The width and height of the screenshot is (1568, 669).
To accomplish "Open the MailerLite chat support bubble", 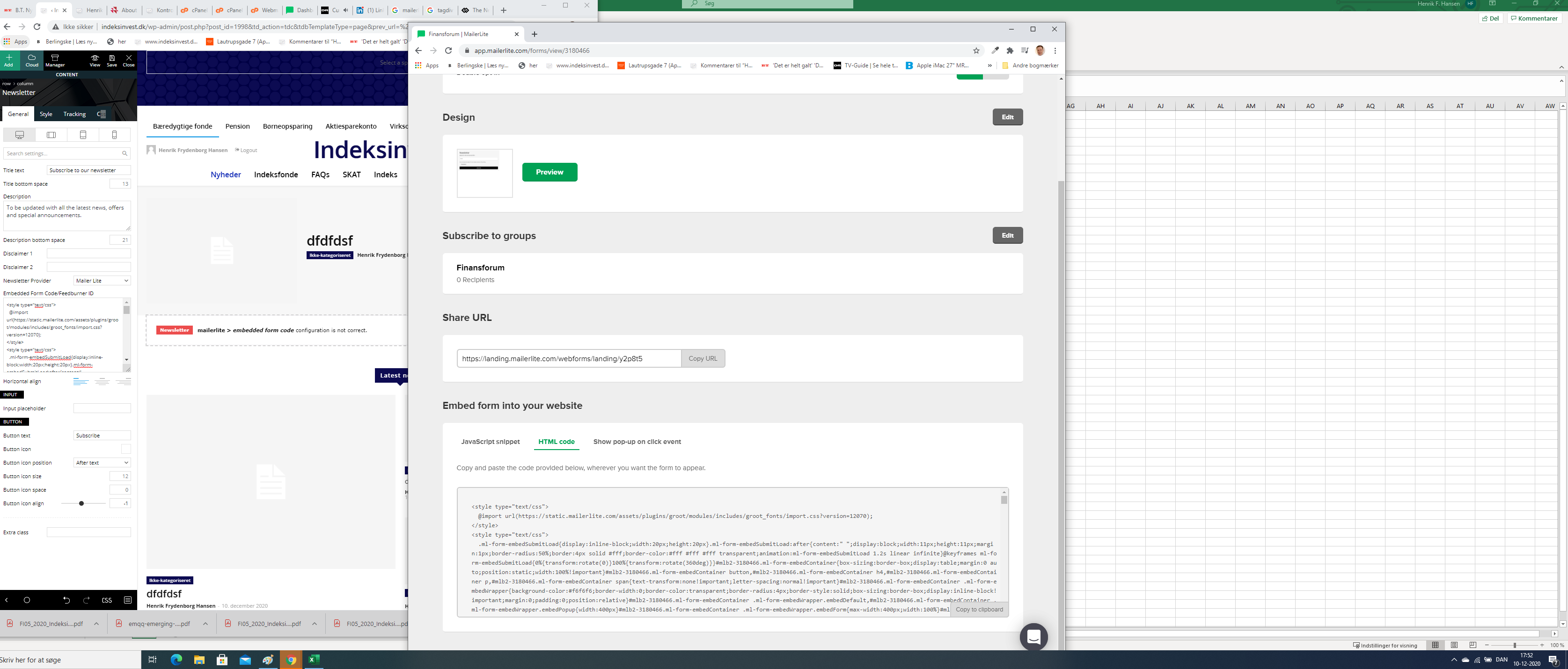I will [1033, 637].
